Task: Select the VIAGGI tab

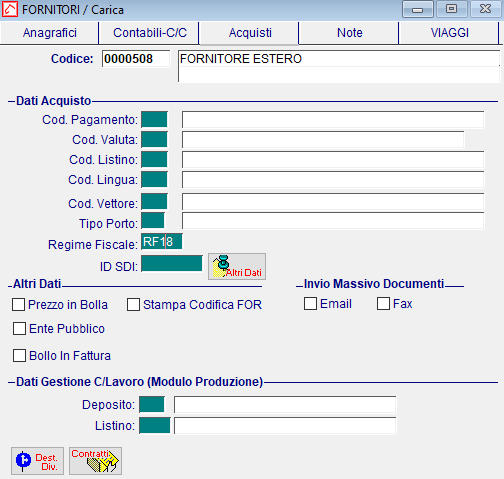Action: click(x=449, y=33)
